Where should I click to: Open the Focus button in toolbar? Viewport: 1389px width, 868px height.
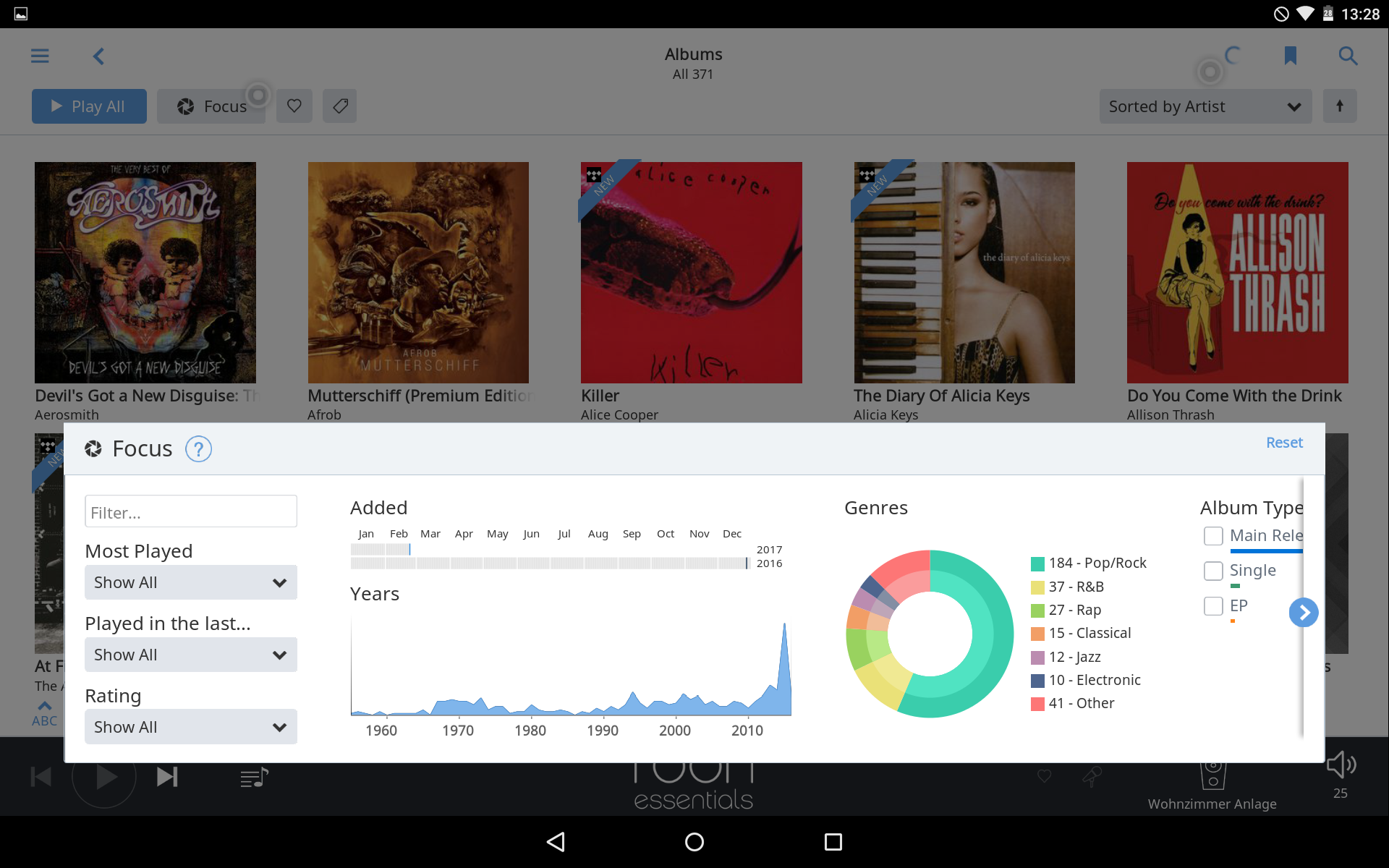[211, 106]
